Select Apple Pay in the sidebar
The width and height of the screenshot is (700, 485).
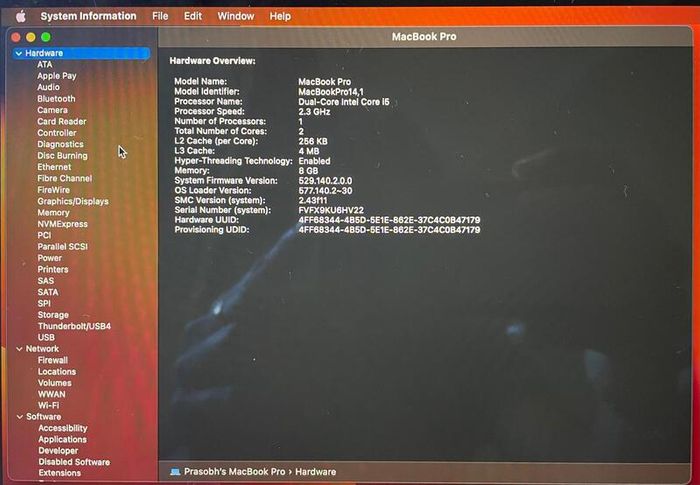tap(57, 76)
